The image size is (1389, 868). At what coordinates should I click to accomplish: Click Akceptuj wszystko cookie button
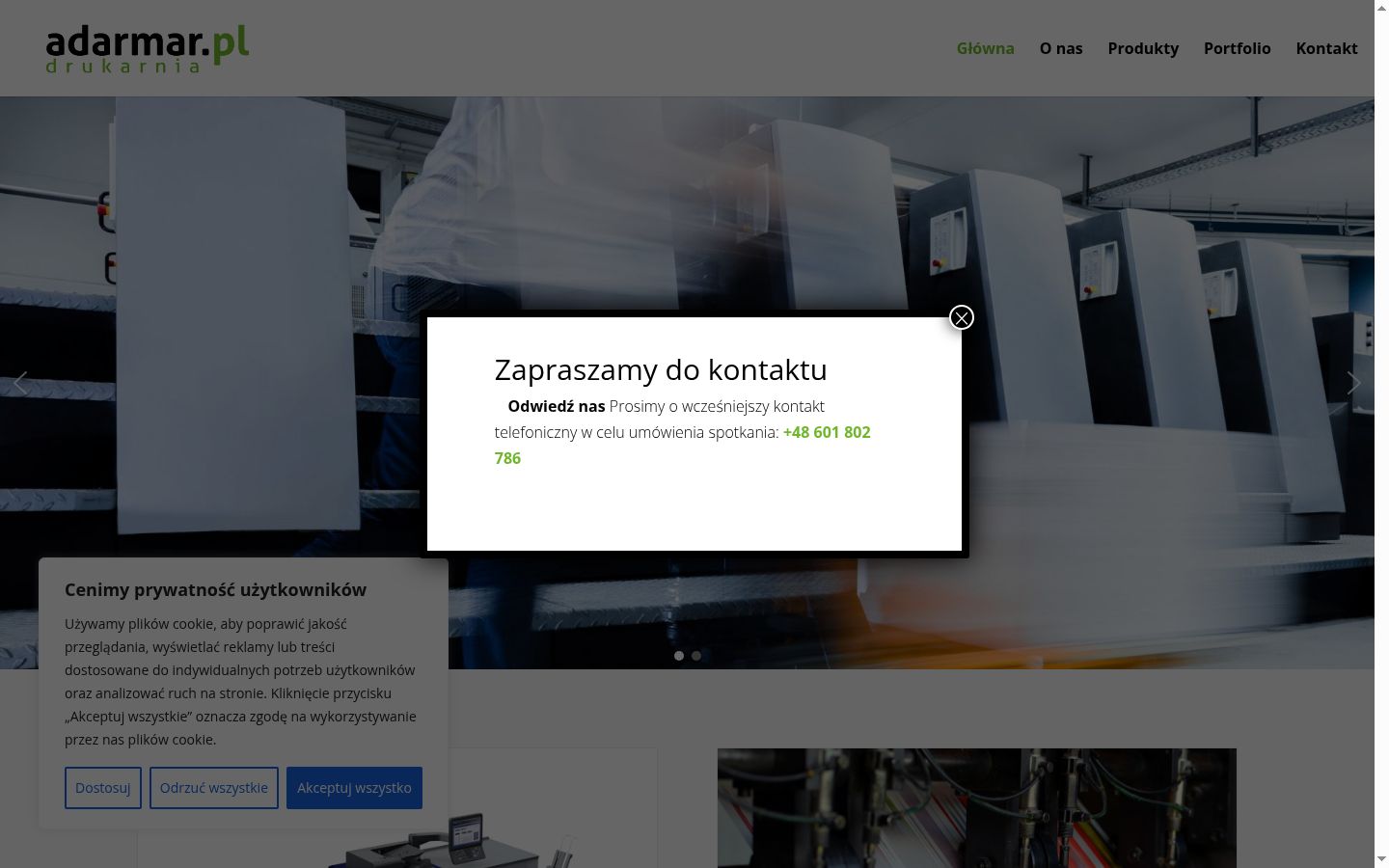point(354,788)
